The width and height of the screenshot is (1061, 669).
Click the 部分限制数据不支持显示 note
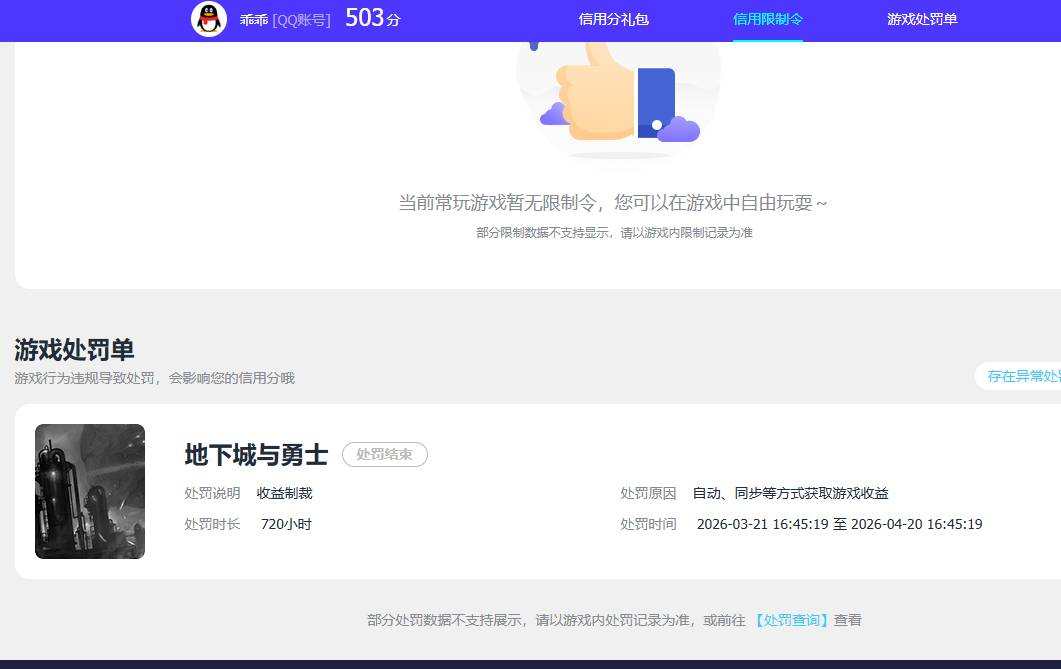tap(614, 233)
